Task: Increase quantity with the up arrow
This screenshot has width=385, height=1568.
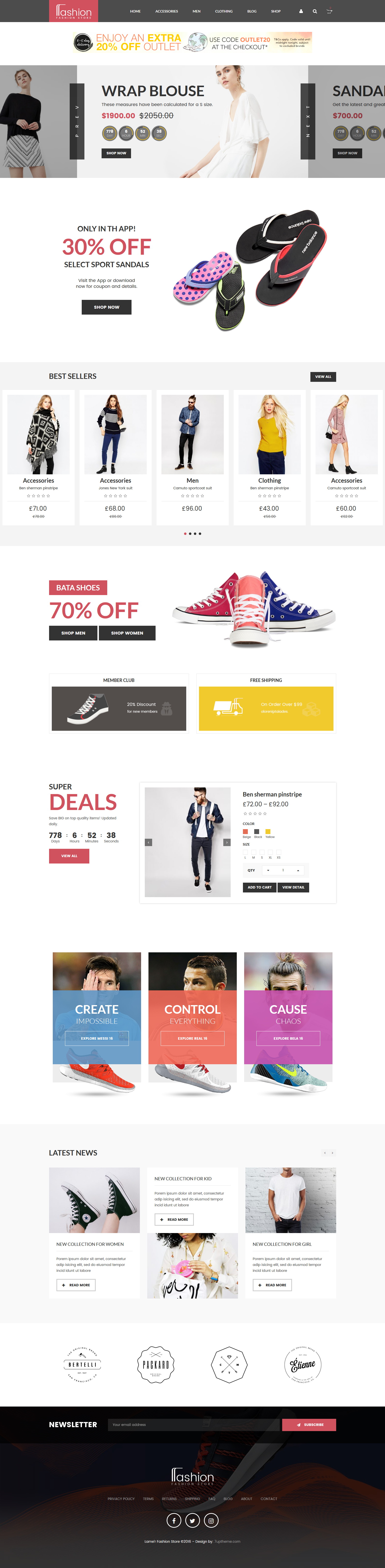Action: pos(298,870)
